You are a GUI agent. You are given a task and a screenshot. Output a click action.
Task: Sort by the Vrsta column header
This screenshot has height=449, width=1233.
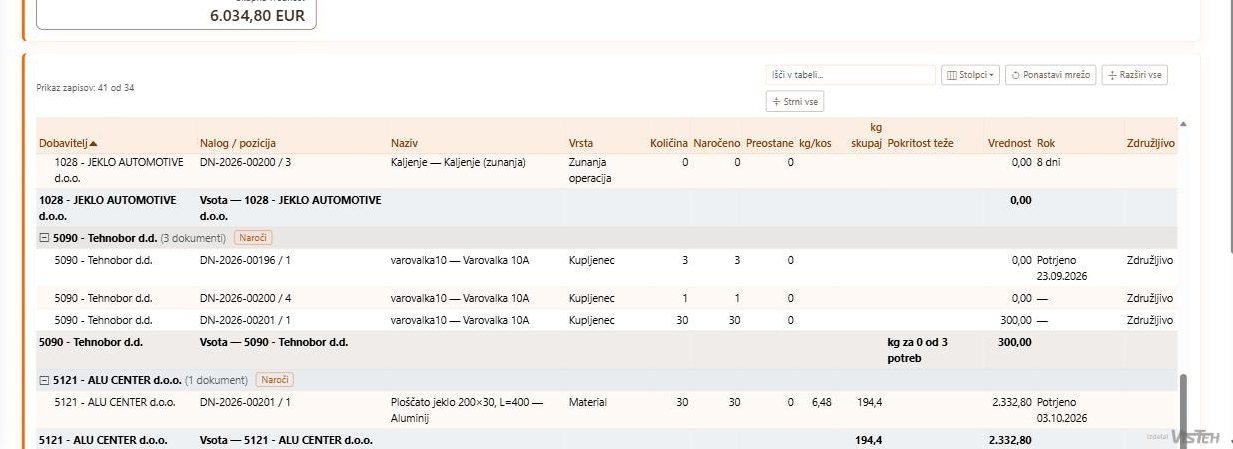(x=580, y=143)
